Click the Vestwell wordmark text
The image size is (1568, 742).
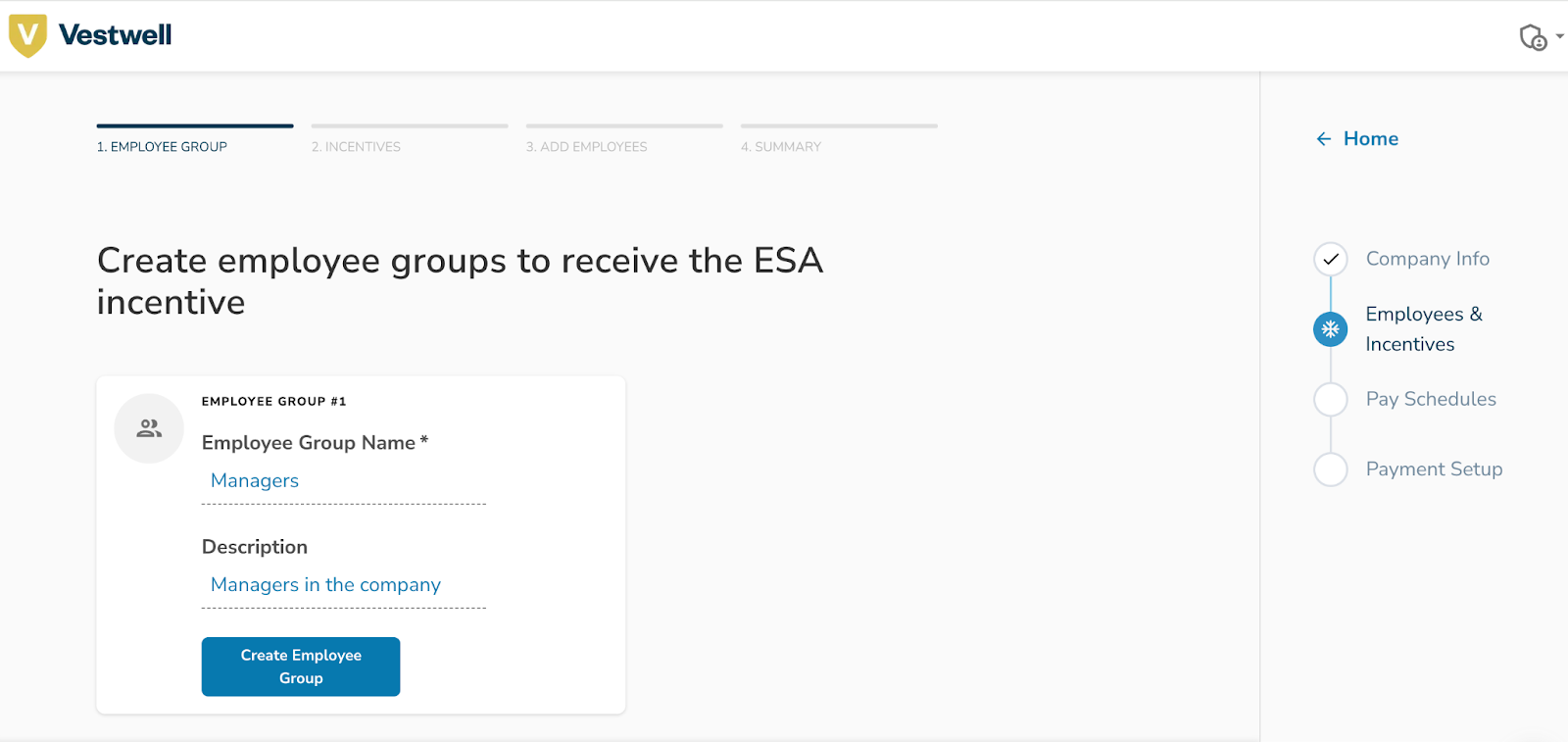click(x=115, y=35)
